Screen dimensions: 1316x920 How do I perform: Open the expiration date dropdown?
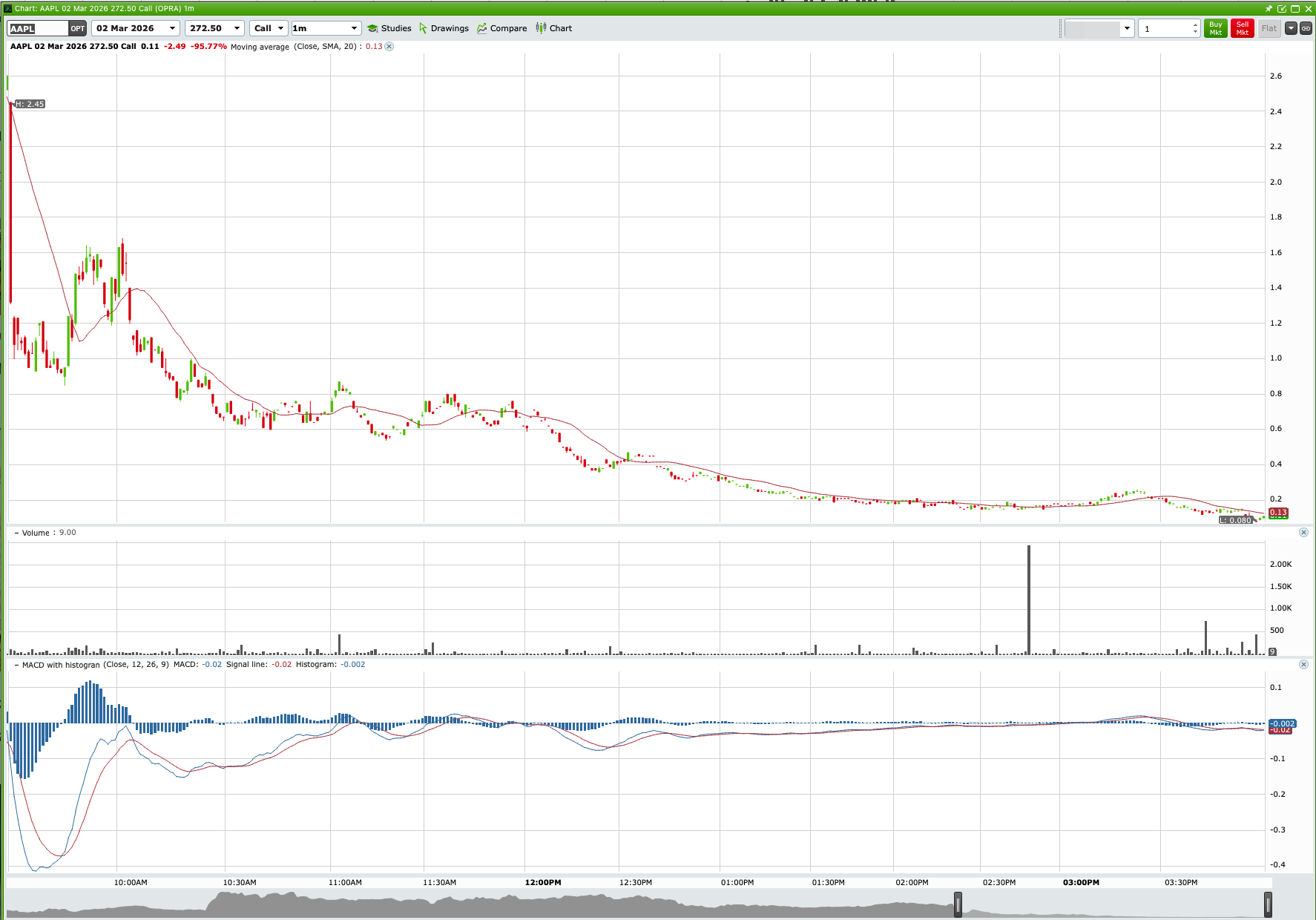(172, 28)
